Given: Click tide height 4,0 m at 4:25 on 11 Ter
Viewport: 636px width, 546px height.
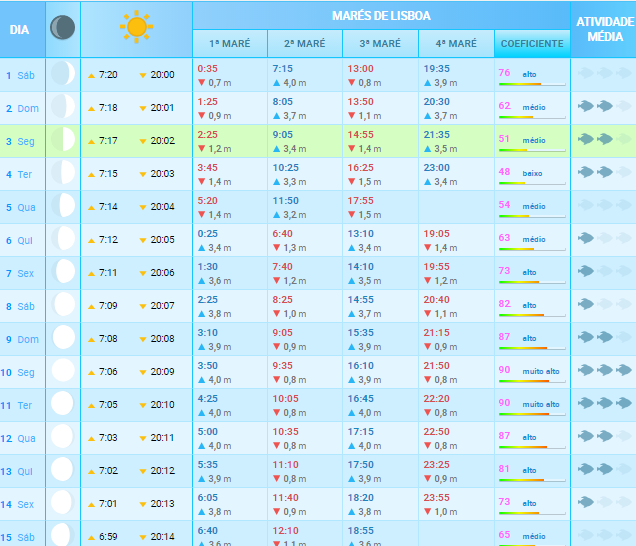Looking at the screenshot, I should pyautogui.click(x=219, y=413).
